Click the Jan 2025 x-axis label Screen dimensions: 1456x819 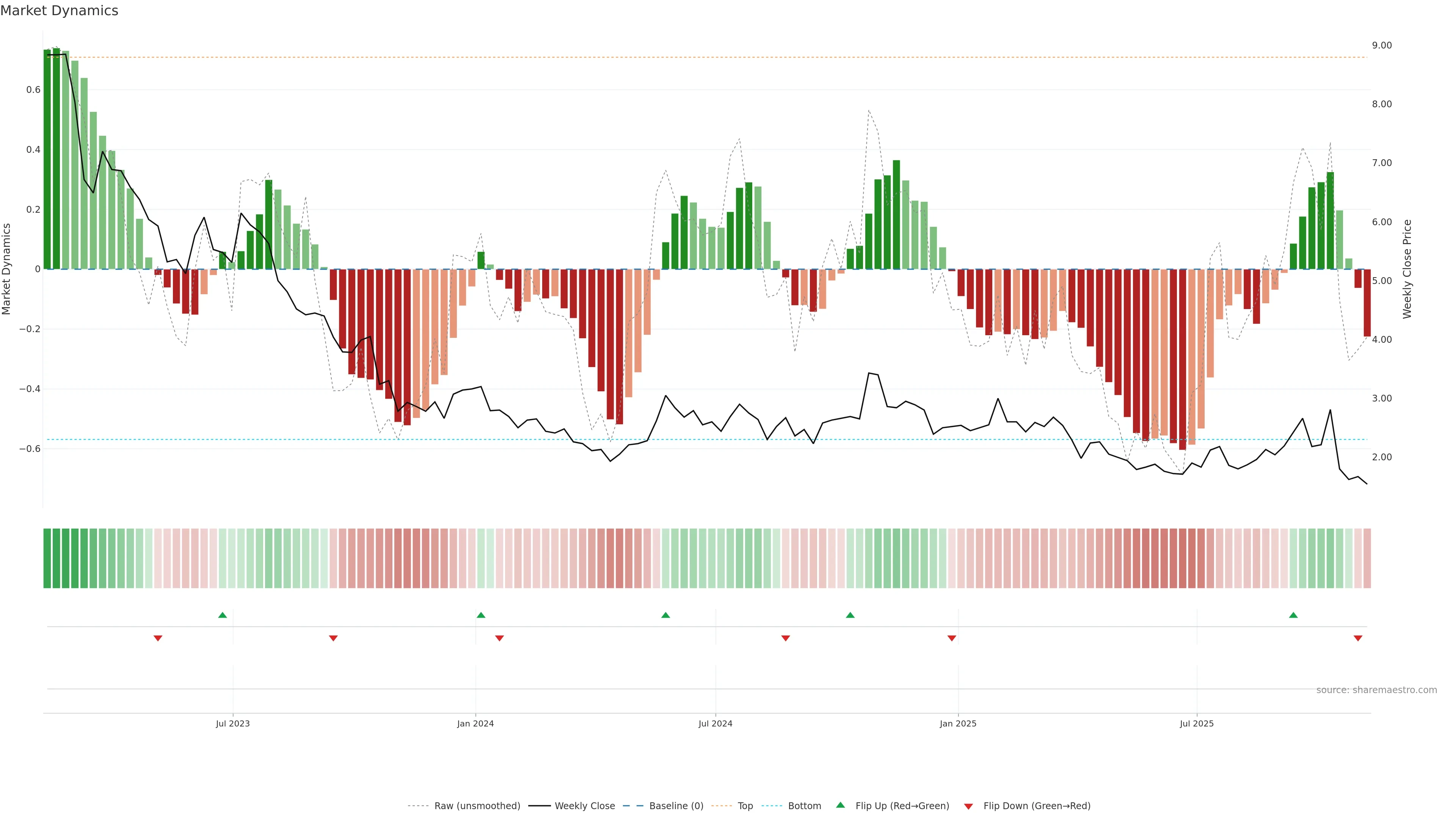(958, 723)
